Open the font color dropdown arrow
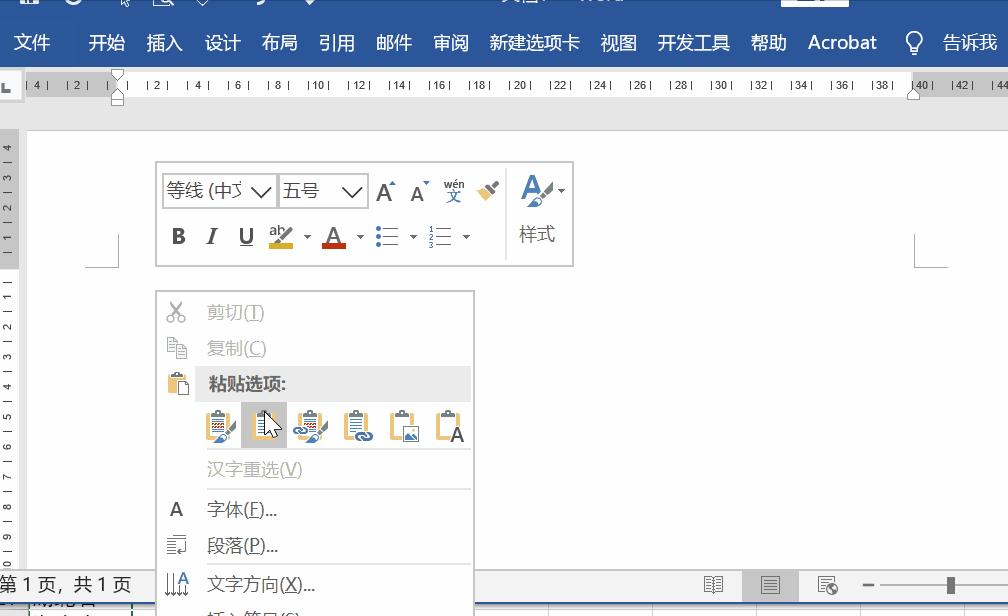The image size is (1008, 616). [361, 237]
